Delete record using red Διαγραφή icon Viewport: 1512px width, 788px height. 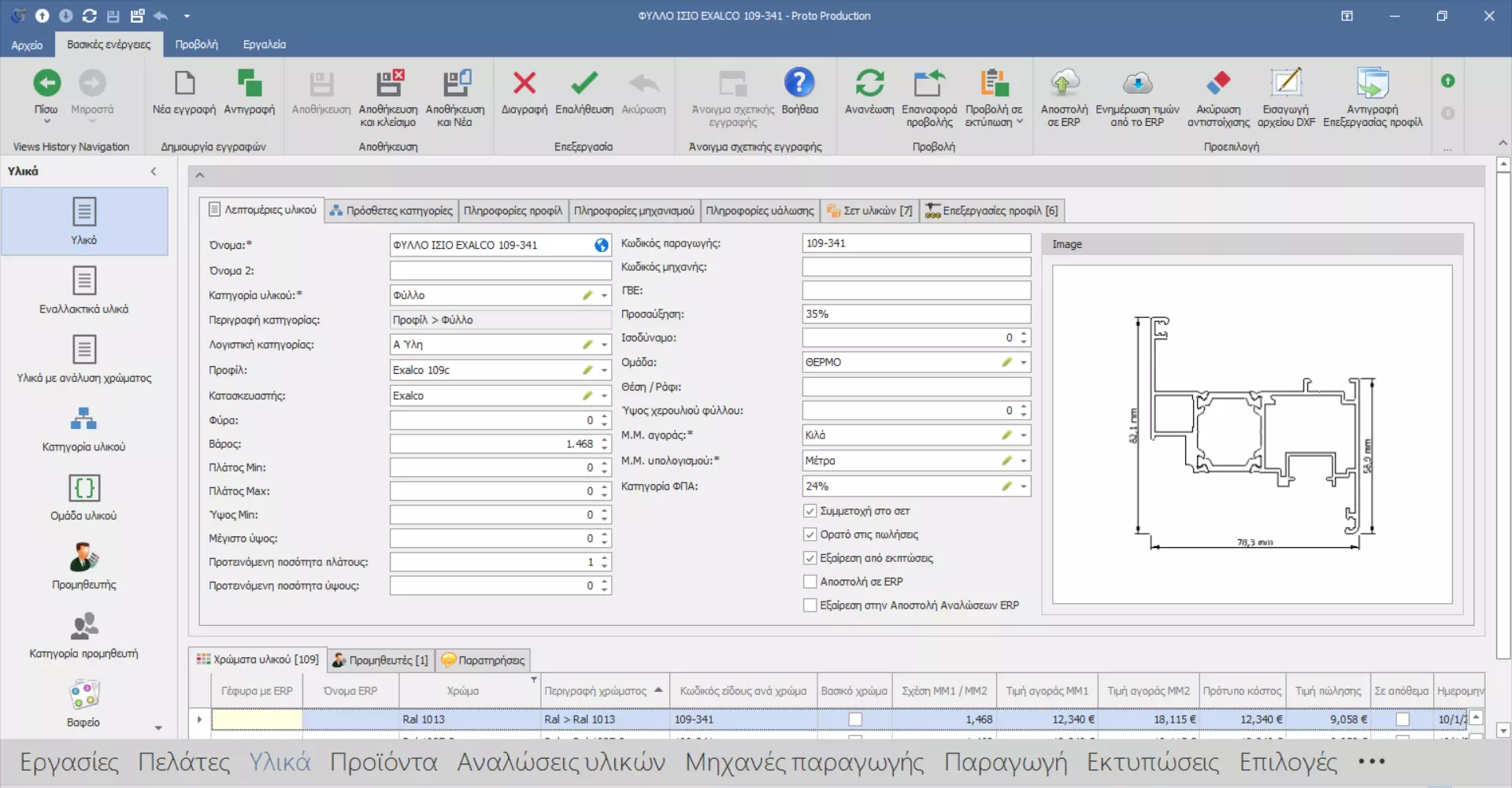(524, 83)
